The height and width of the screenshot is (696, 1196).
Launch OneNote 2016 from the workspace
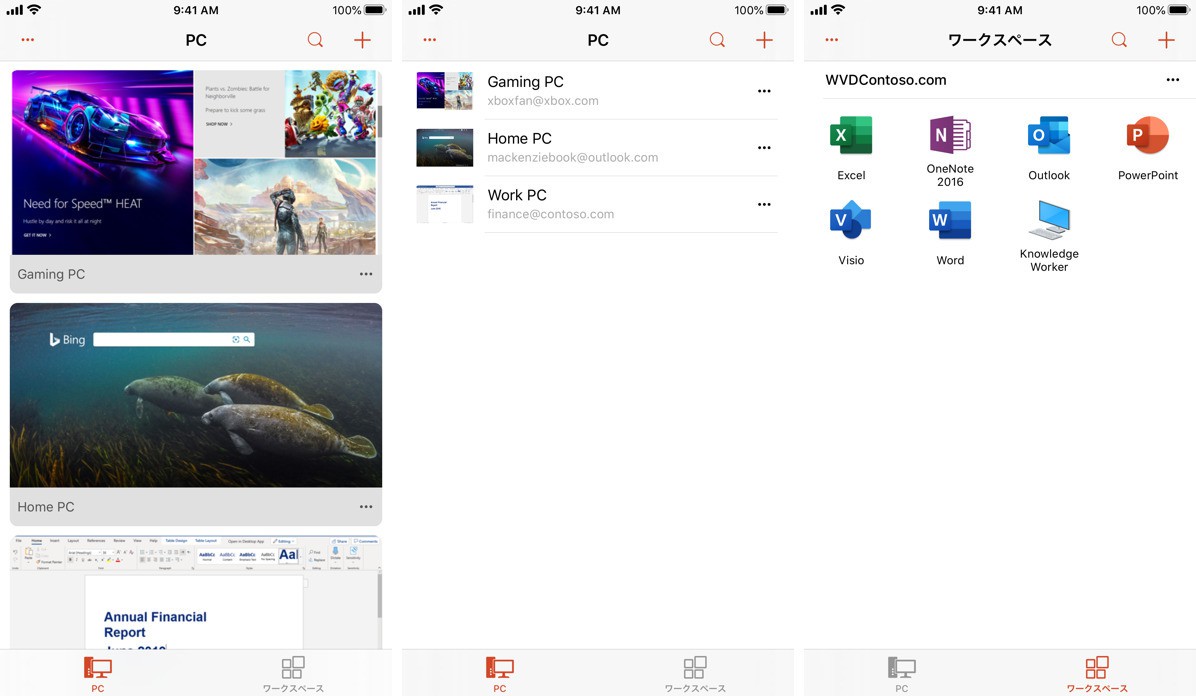(x=950, y=135)
